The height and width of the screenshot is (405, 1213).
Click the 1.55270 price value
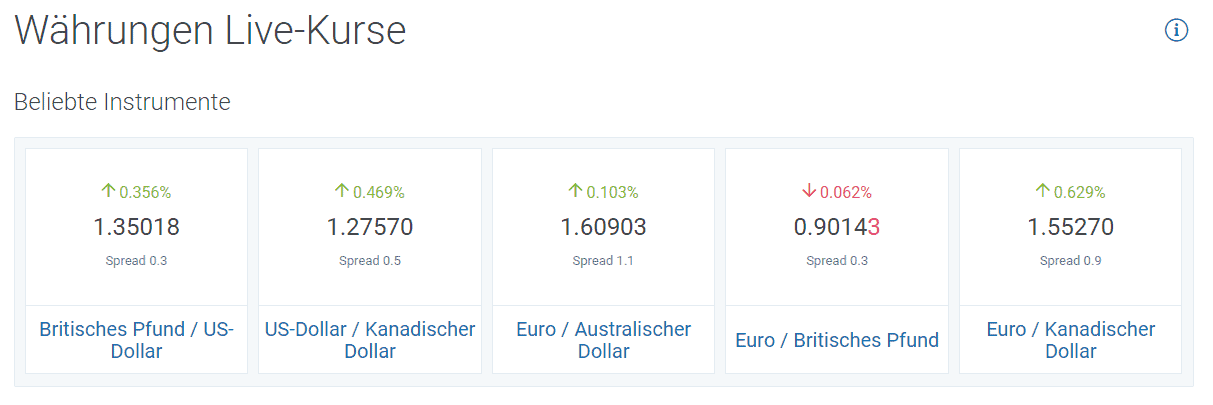[x=1070, y=227]
